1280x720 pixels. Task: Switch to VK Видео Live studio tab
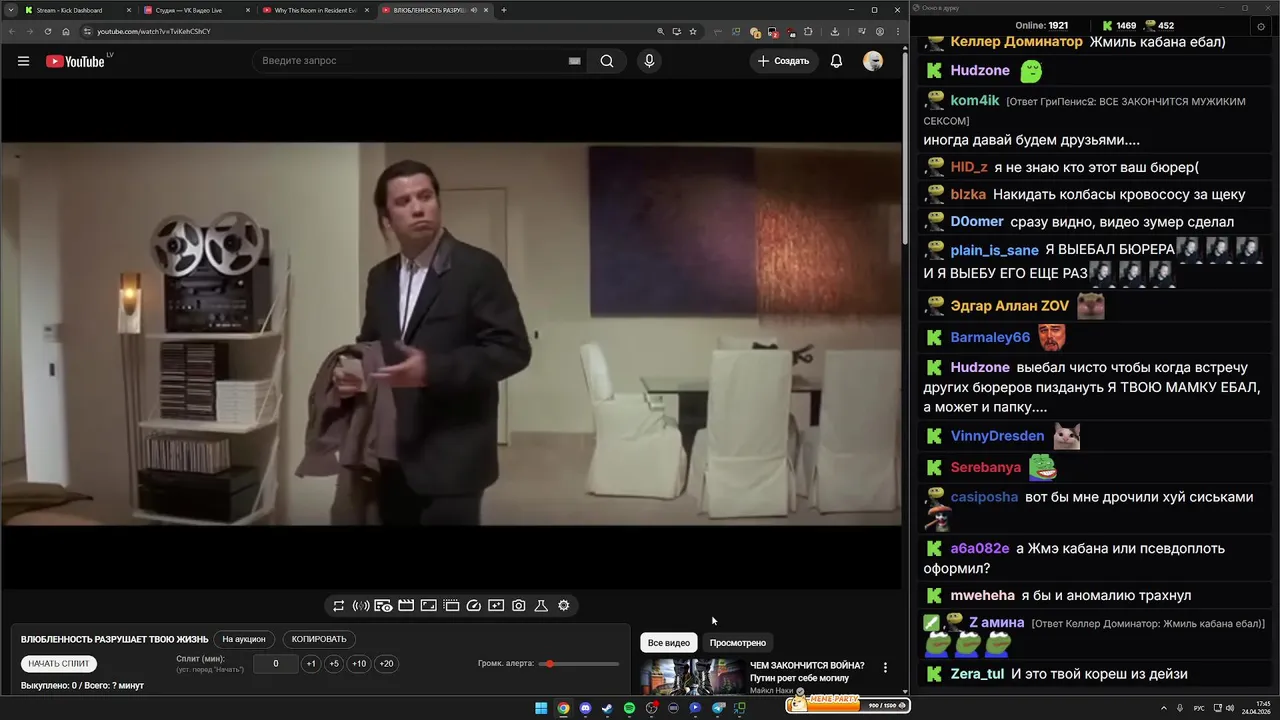pyautogui.click(x=194, y=10)
